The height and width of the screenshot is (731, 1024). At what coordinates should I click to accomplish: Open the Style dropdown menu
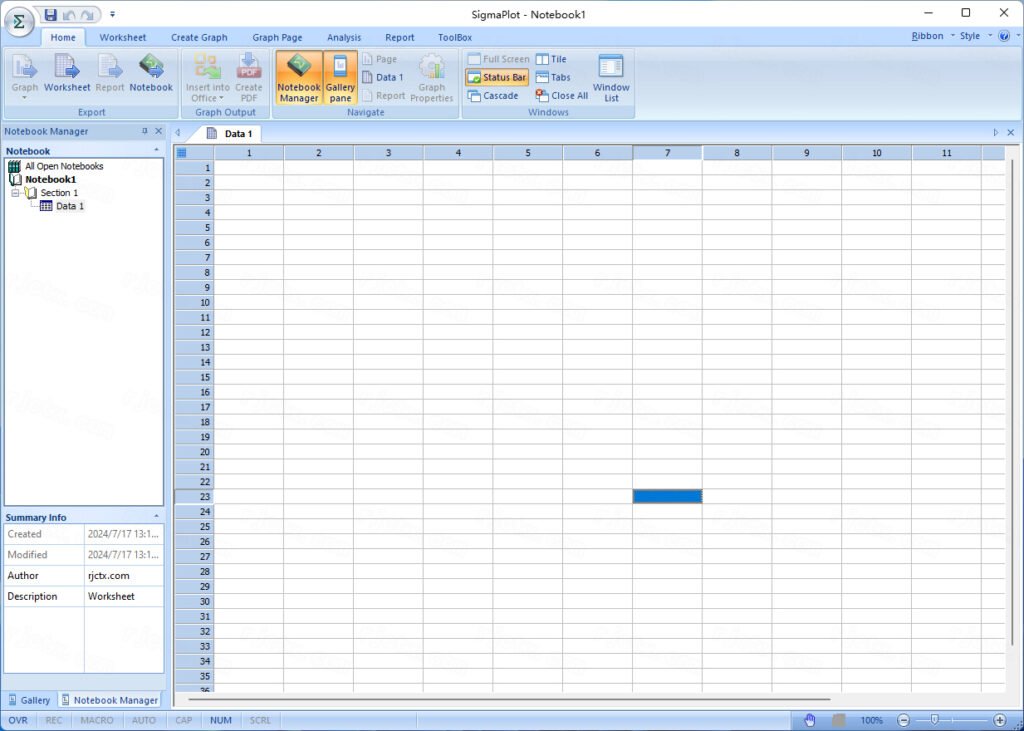976,36
